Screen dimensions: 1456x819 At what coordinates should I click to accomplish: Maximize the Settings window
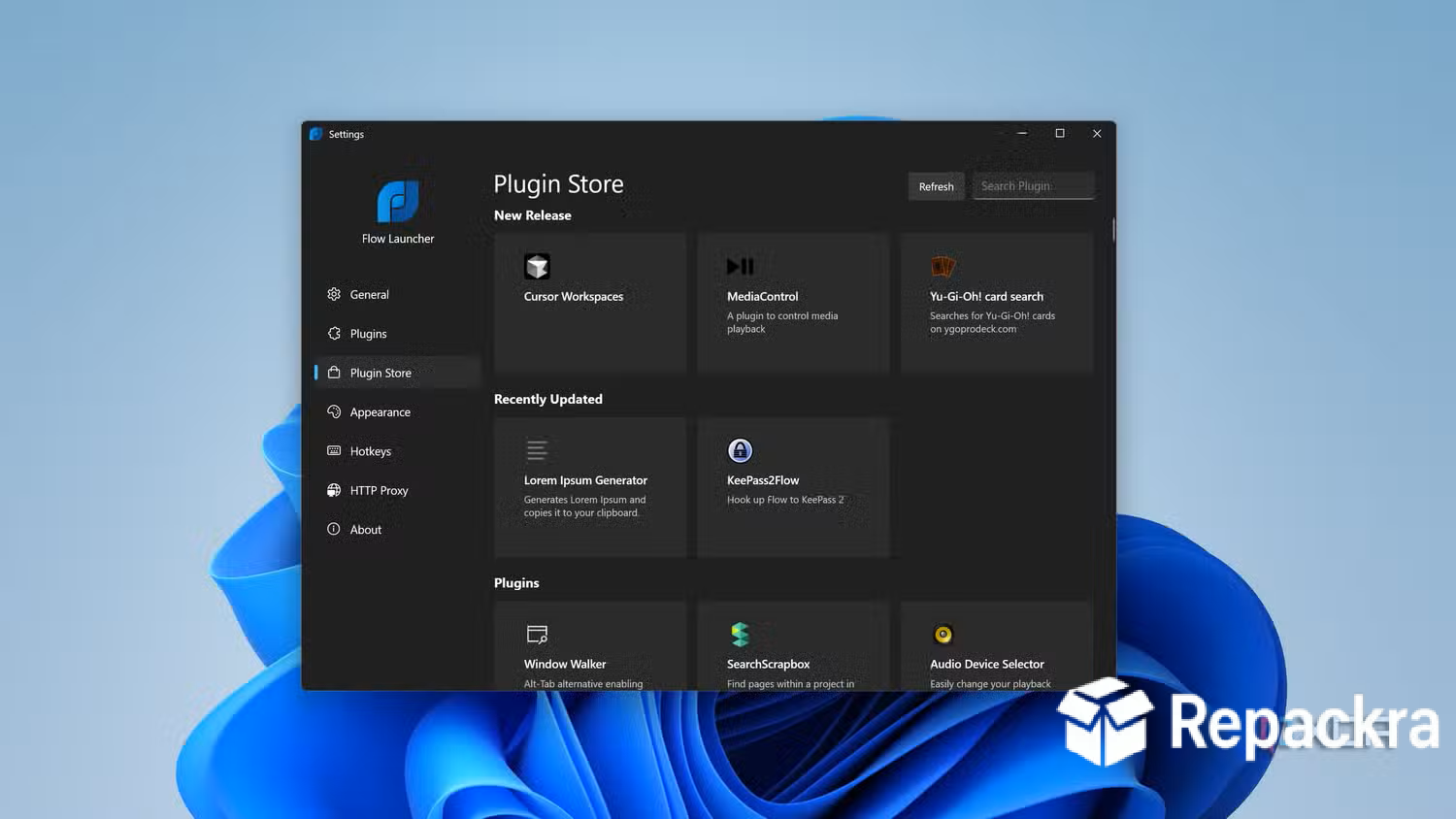[x=1060, y=134]
